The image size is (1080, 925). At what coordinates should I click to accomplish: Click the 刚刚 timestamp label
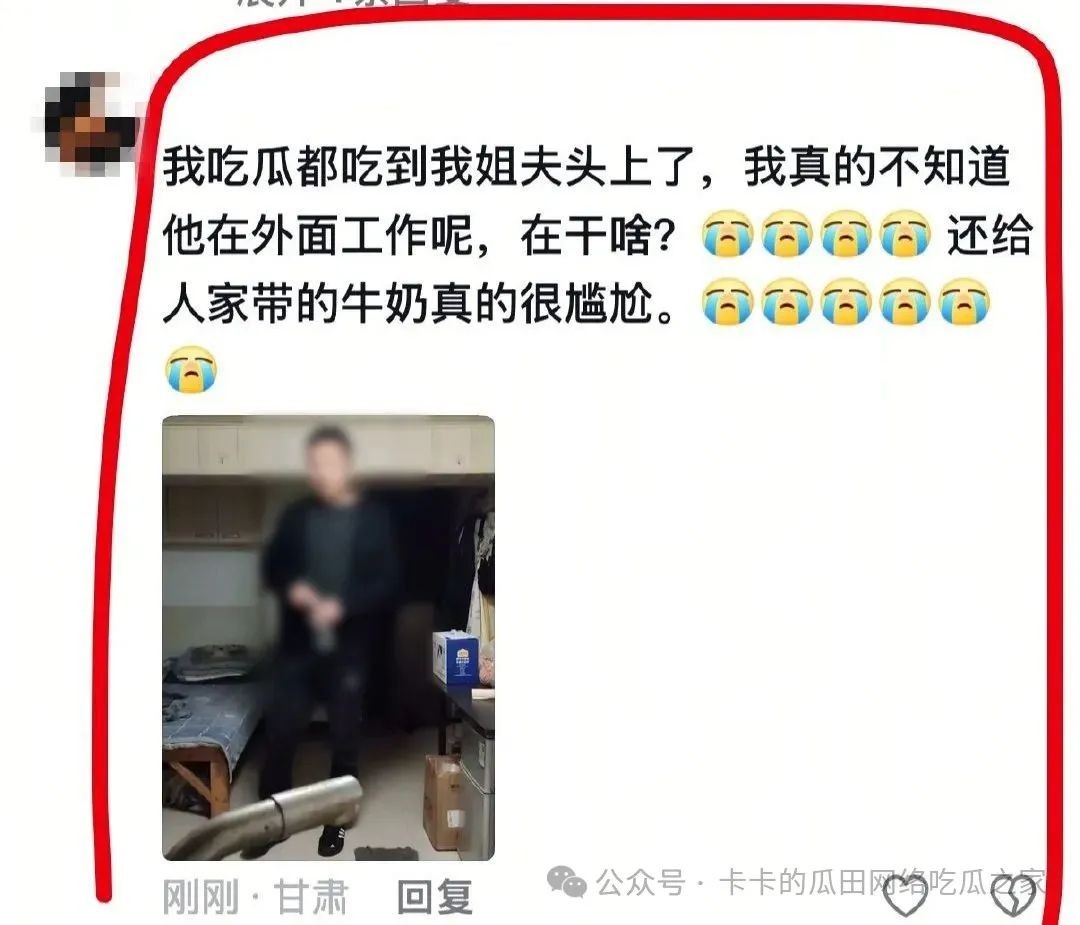point(200,897)
